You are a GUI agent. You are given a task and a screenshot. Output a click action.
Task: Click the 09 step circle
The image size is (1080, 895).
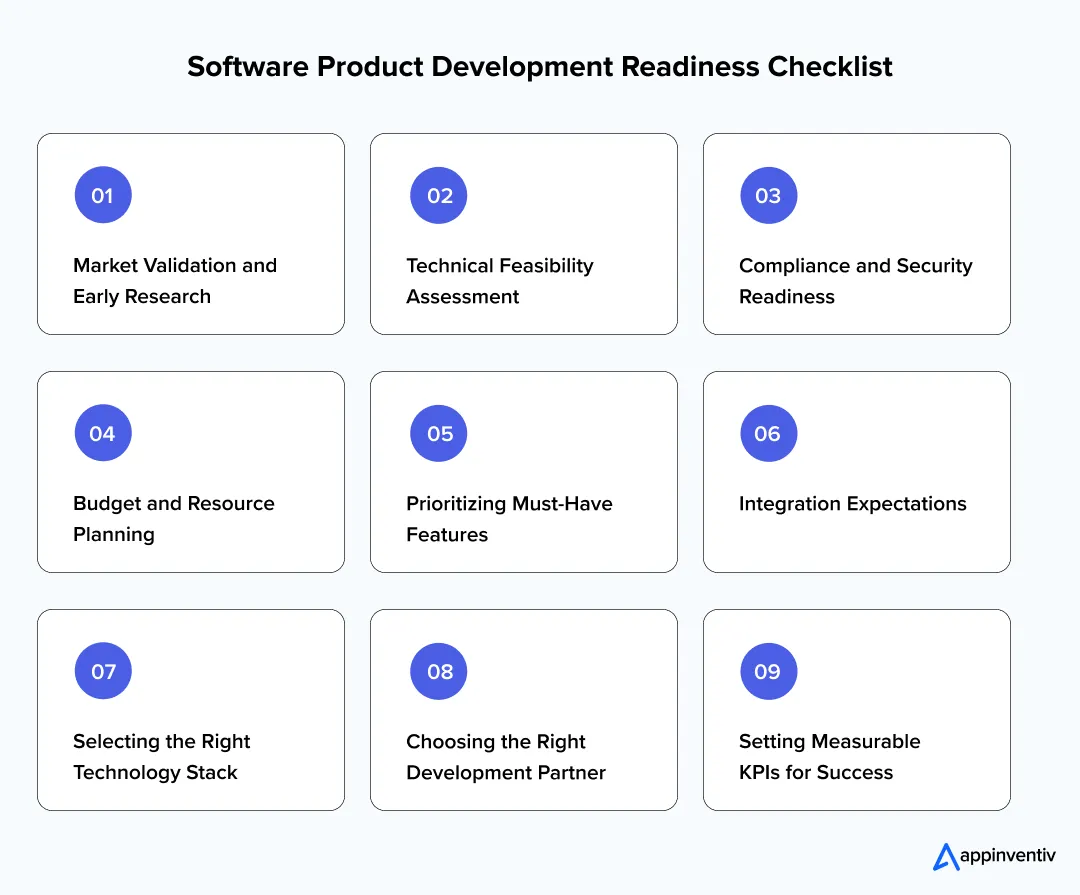tap(768, 671)
